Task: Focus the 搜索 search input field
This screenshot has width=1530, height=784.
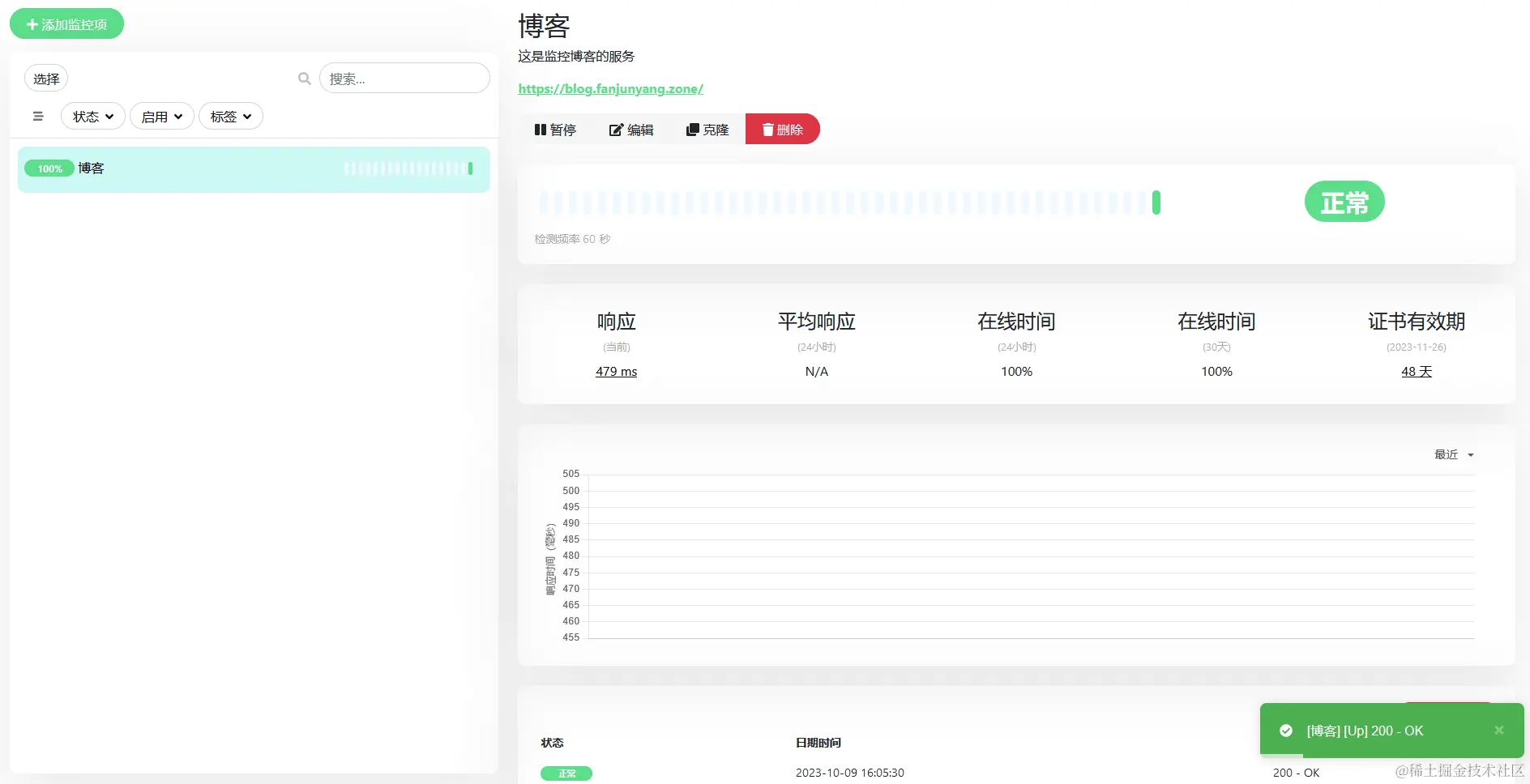Action: click(404, 79)
